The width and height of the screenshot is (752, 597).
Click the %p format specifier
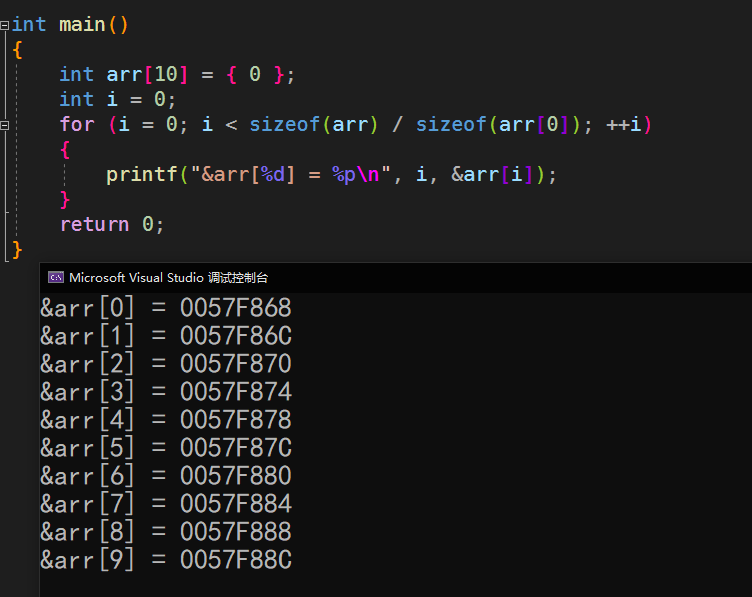pyautogui.click(x=343, y=175)
